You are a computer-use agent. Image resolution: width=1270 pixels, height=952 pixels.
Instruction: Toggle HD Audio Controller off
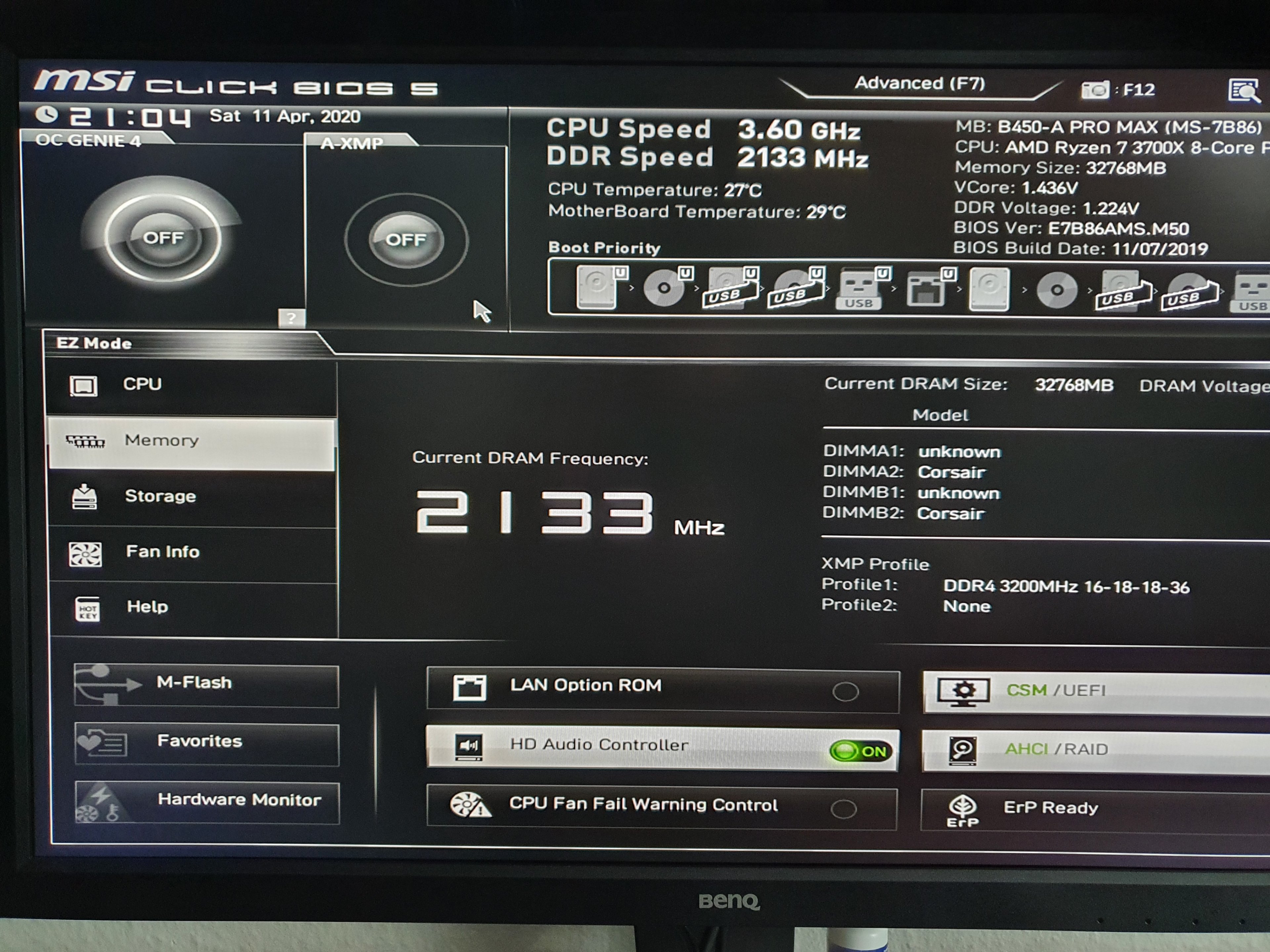[x=860, y=751]
